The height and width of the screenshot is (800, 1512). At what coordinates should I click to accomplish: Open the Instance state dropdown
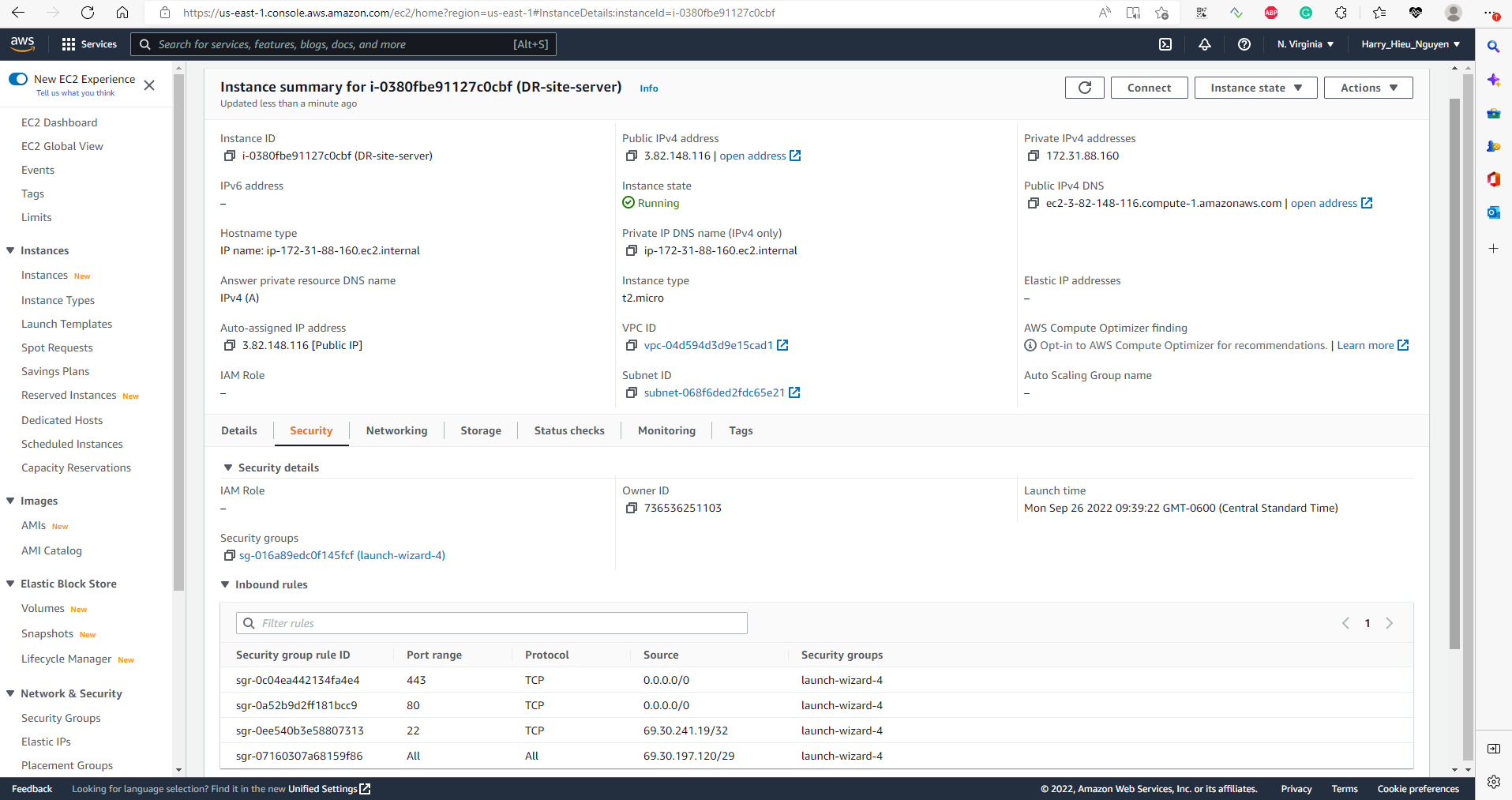pos(1255,88)
